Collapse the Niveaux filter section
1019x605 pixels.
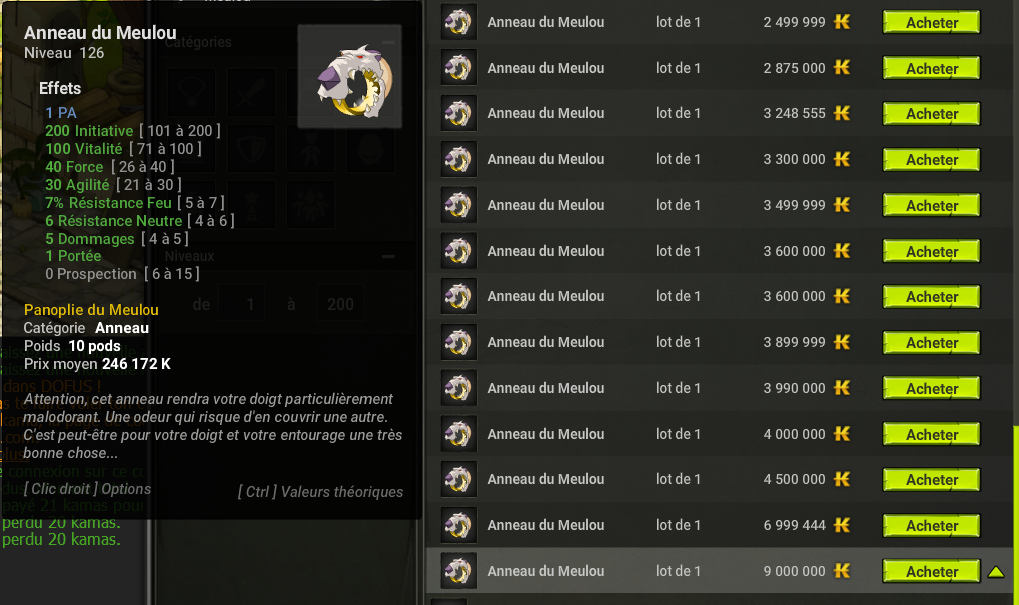click(x=388, y=257)
